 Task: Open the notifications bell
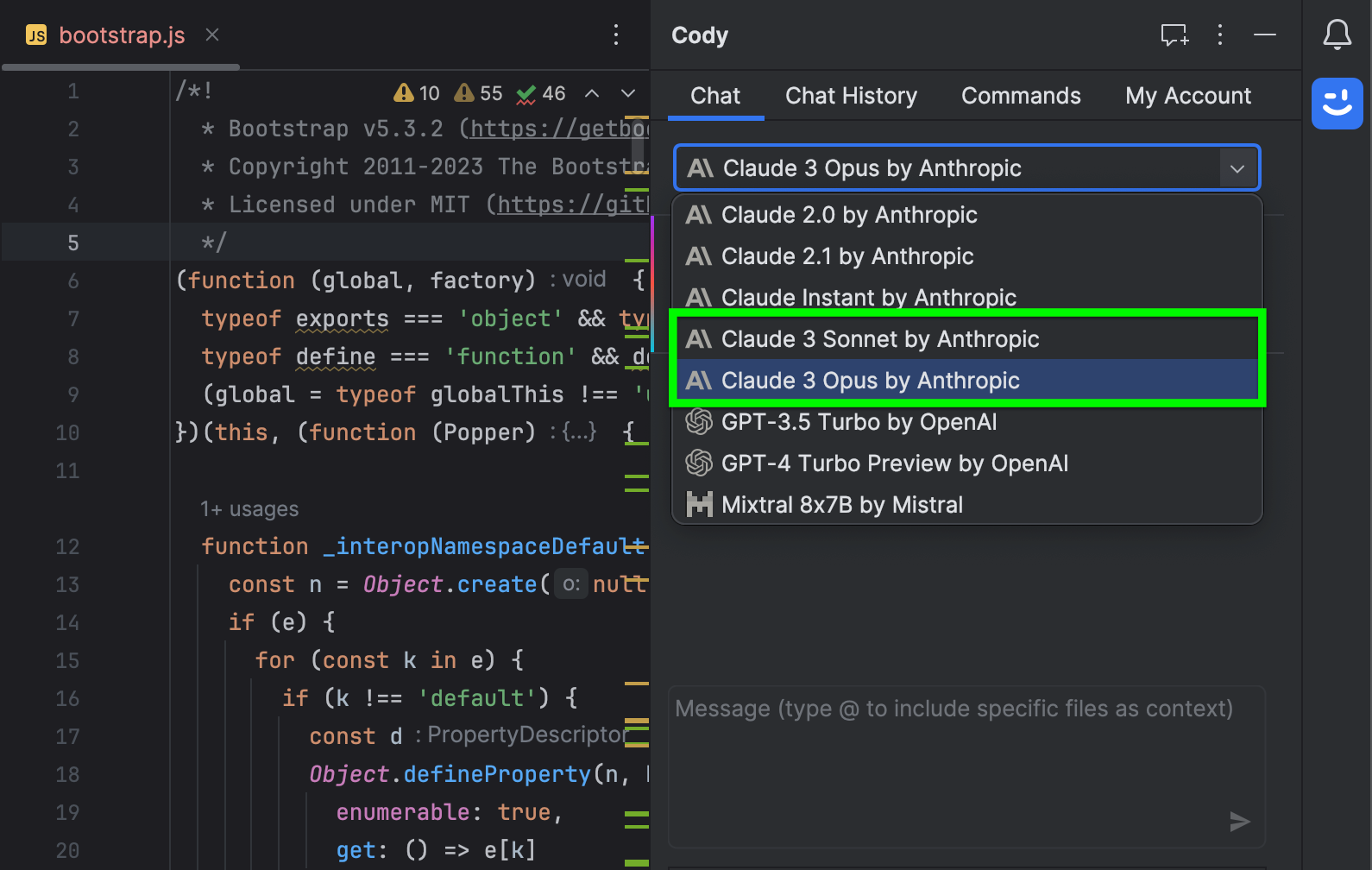1337,35
